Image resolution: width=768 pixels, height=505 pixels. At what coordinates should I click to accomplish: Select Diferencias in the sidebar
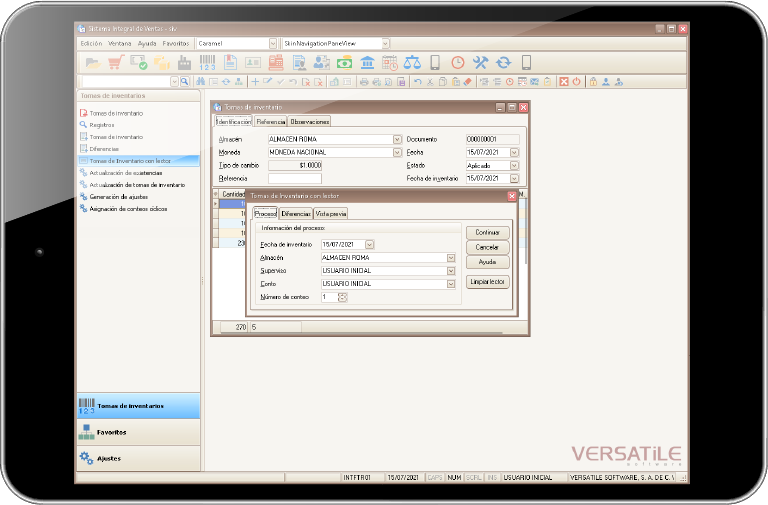point(104,149)
